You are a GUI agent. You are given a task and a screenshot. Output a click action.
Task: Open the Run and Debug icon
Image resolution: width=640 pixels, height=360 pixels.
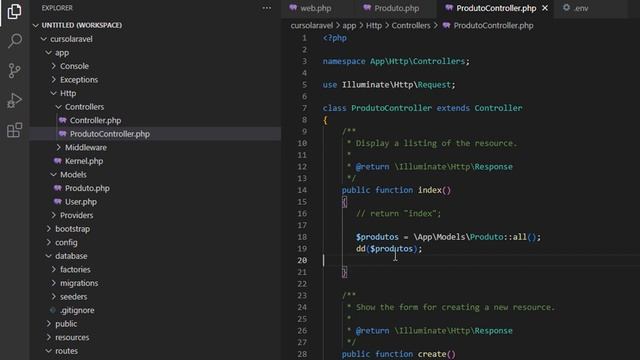pyautogui.click(x=14, y=100)
